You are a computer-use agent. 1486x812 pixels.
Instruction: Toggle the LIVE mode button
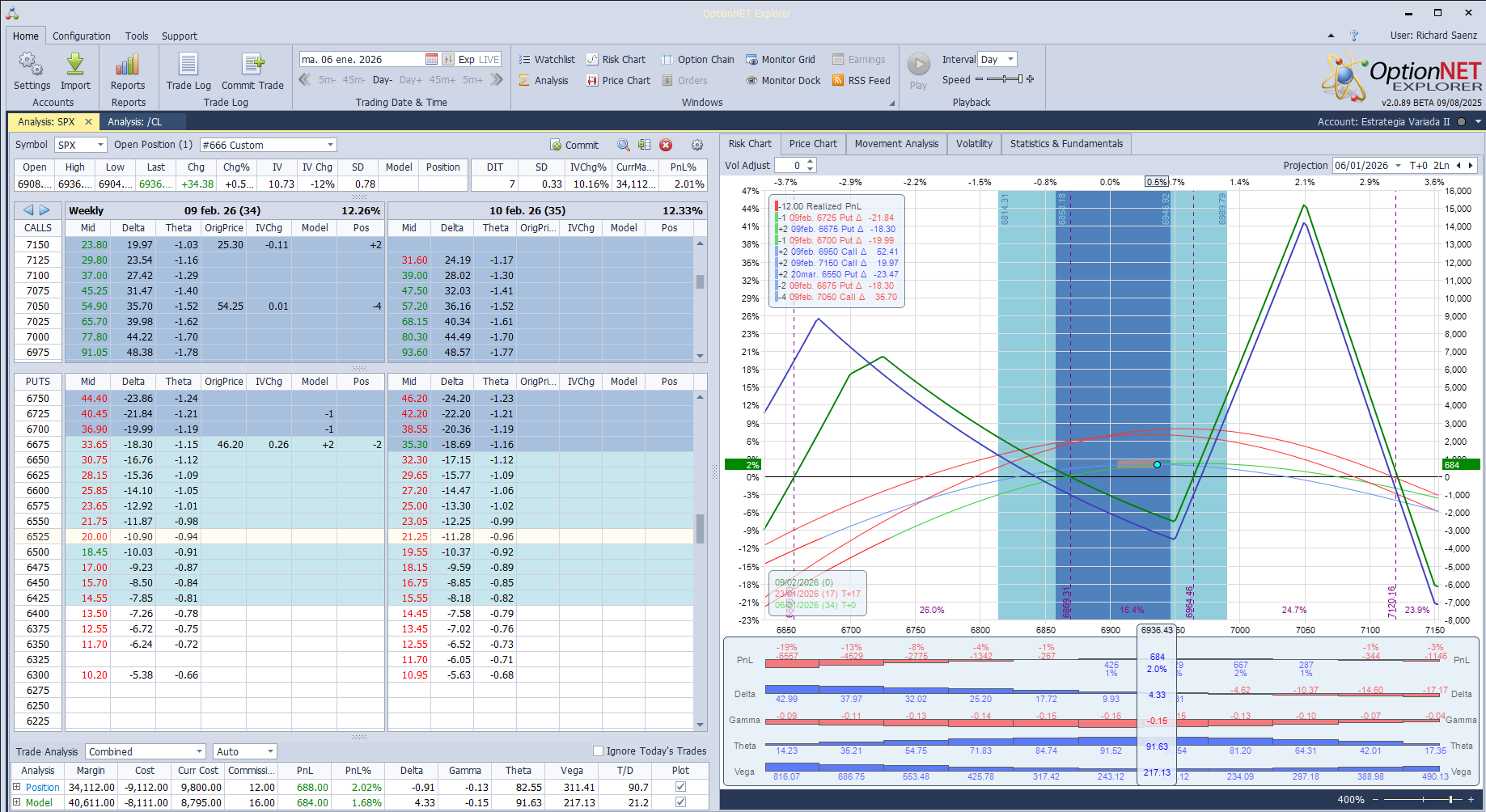[x=489, y=59]
